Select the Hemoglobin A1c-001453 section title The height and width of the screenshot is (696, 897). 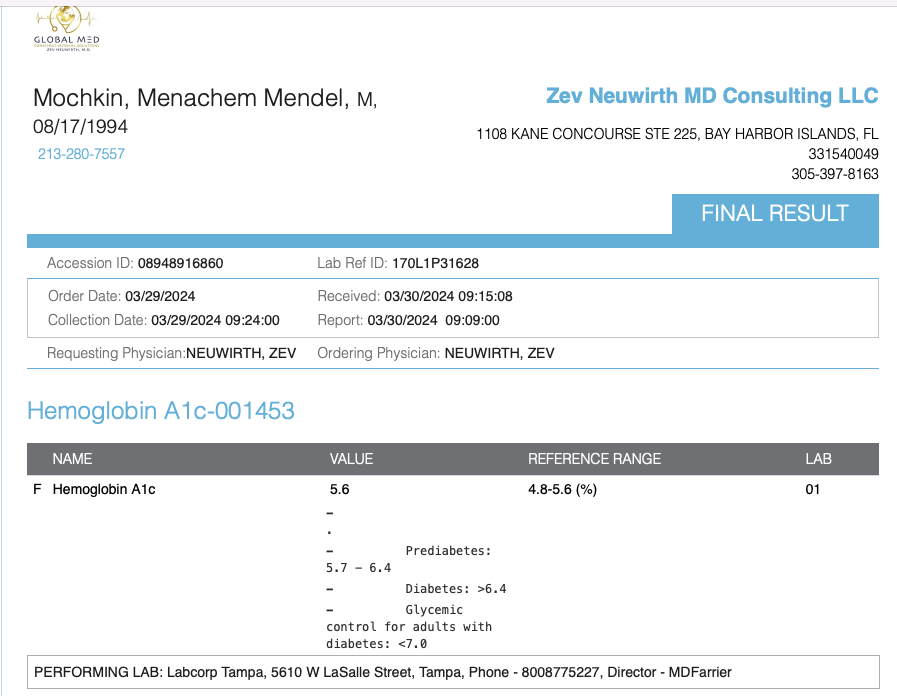[160, 411]
